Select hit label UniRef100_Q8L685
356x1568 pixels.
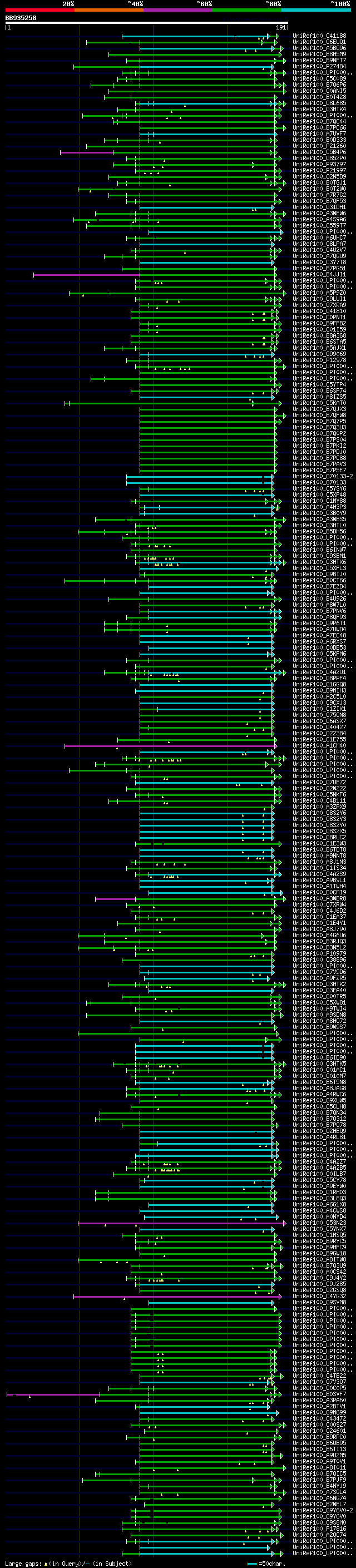point(319,103)
